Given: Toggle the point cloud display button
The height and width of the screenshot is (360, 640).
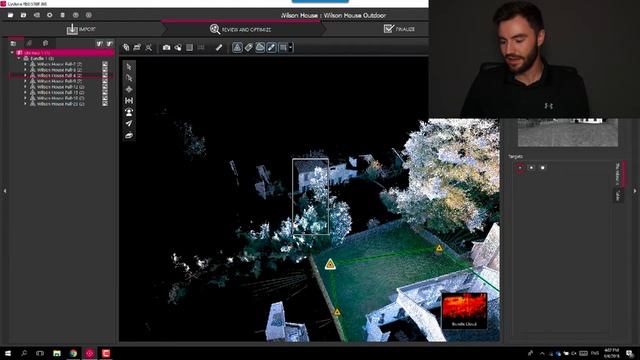Looking at the screenshot, I should pyautogui.click(x=260, y=47).
